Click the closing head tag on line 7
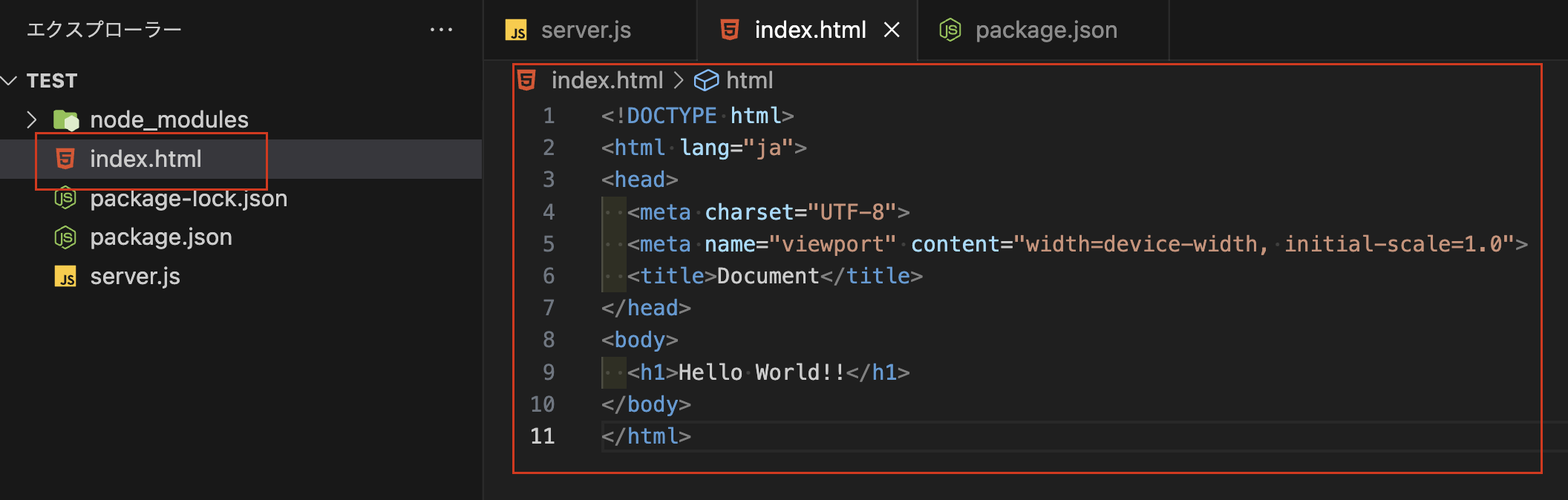This screenshot has width=1568, height=500. click(647, 308)
